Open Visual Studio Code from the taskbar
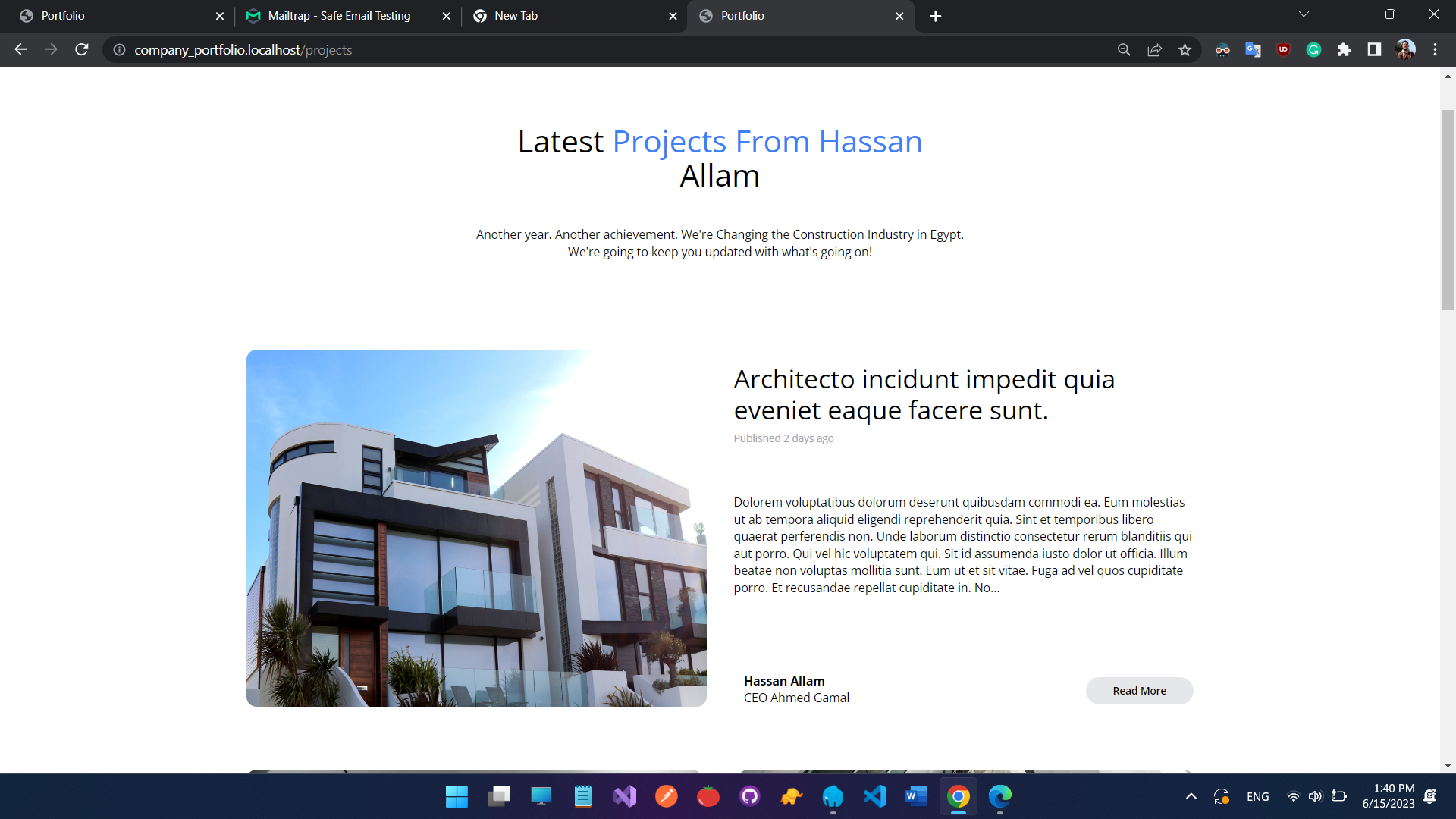This screenshot has width=1456, height=819. pyautogui.click(x=874, y=796)
